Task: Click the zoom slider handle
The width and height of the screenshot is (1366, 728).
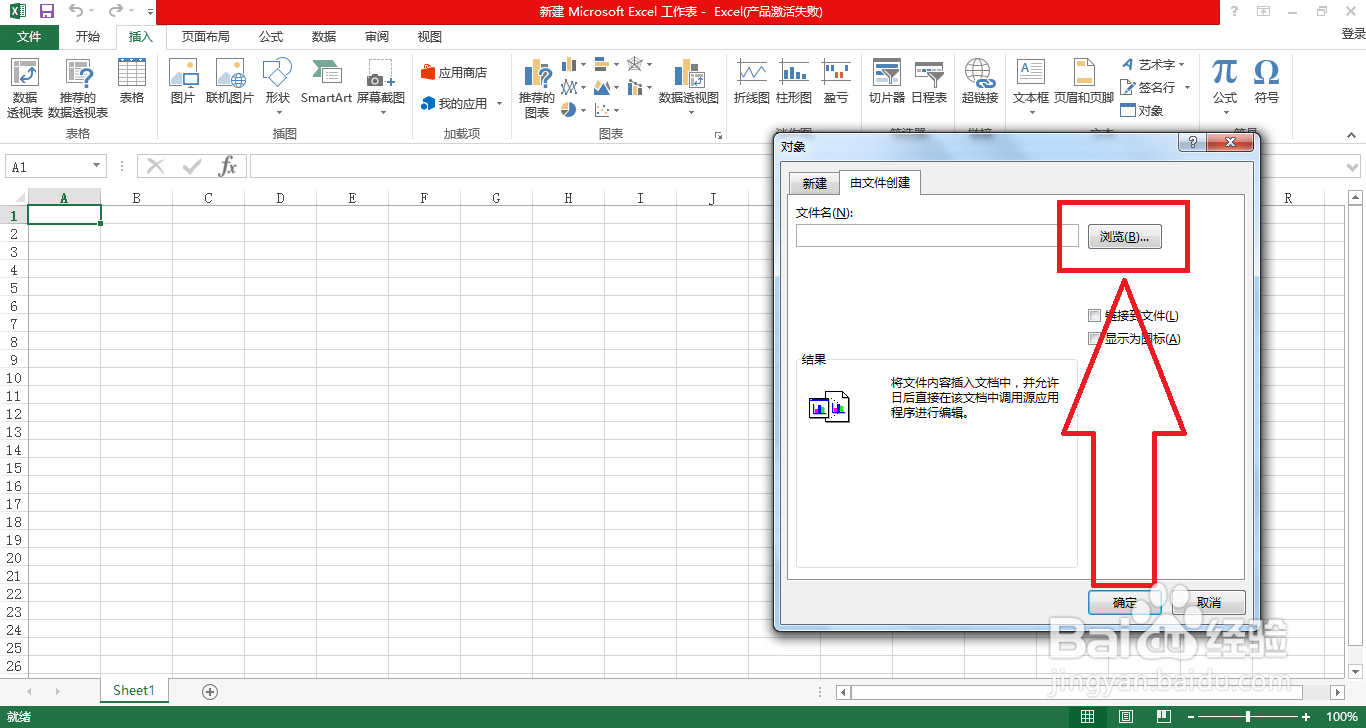Action: tap(1248, 717)
